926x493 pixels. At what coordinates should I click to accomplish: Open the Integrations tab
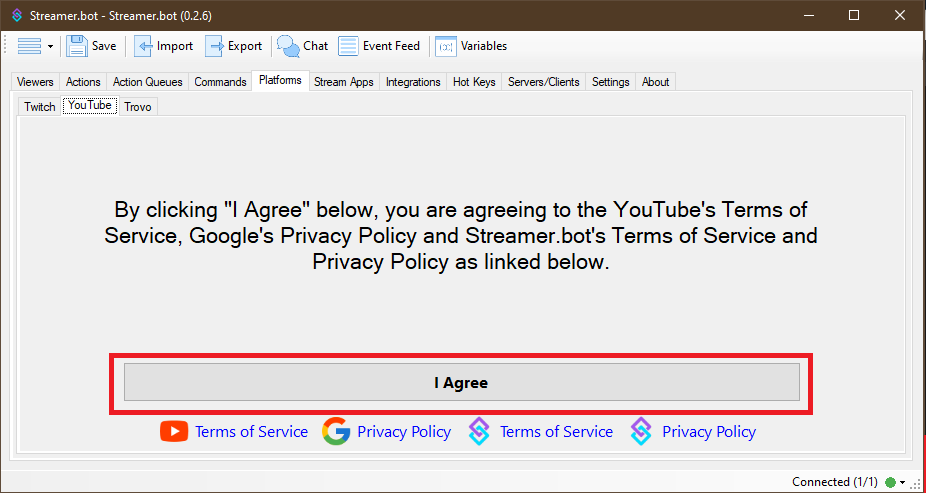coord(413,82)
